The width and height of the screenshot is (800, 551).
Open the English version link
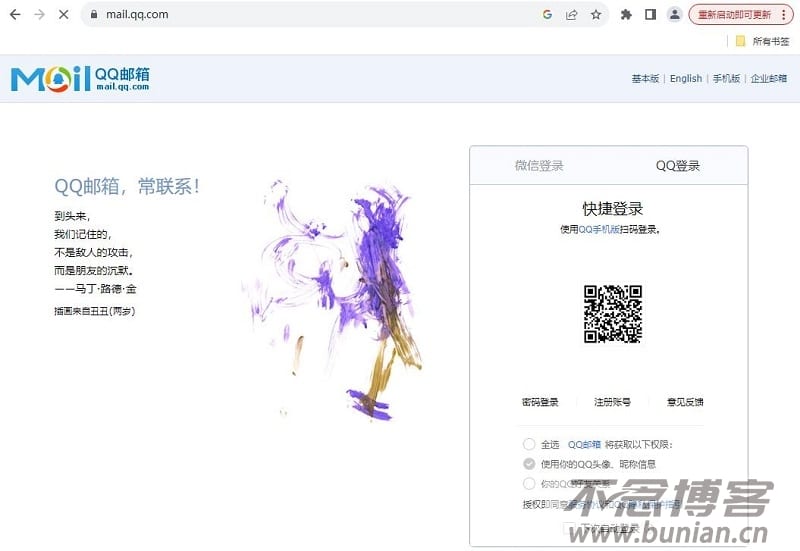pos(686,79)
